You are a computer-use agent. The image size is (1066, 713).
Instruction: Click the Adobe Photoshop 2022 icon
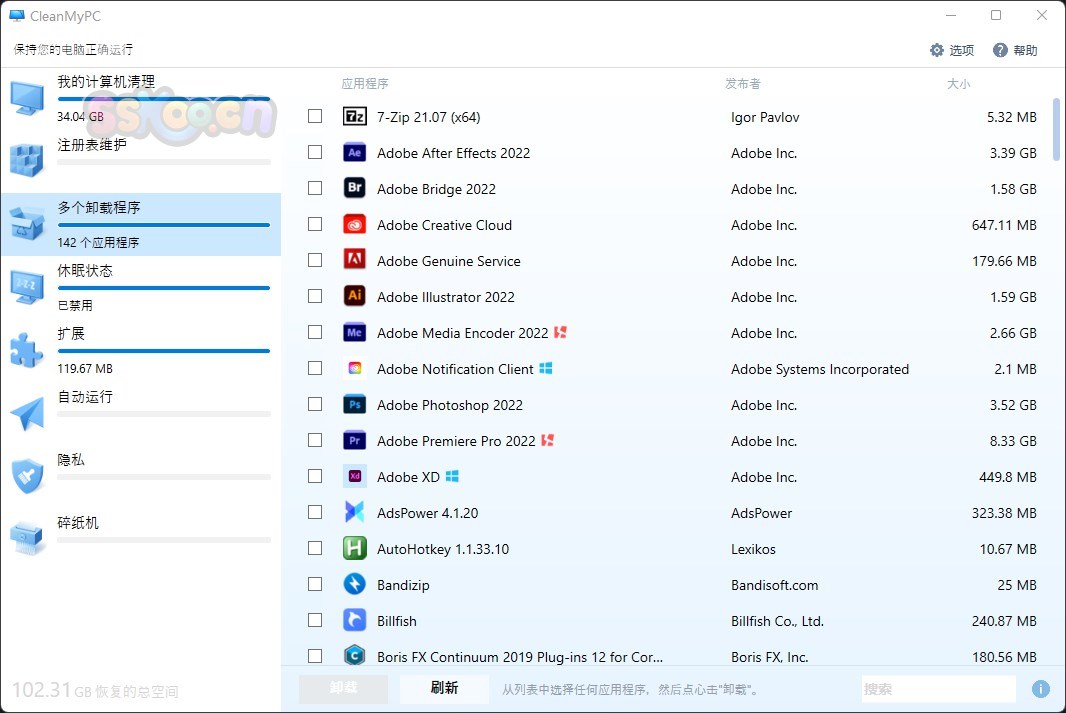pos(355,404)
